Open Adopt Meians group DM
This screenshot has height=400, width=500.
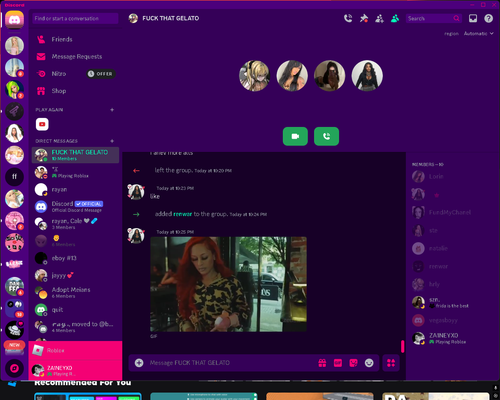click(75, 292)
